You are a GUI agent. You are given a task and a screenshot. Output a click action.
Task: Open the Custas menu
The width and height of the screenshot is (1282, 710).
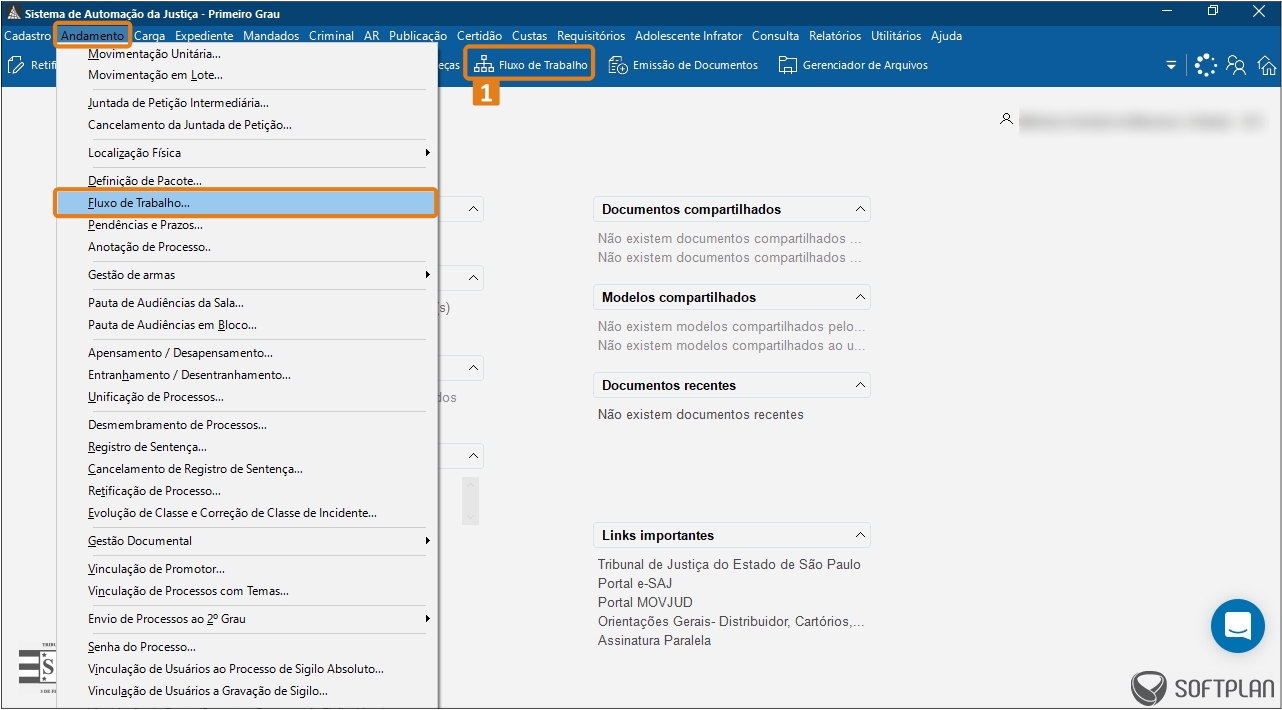click(x=530, y=36)
